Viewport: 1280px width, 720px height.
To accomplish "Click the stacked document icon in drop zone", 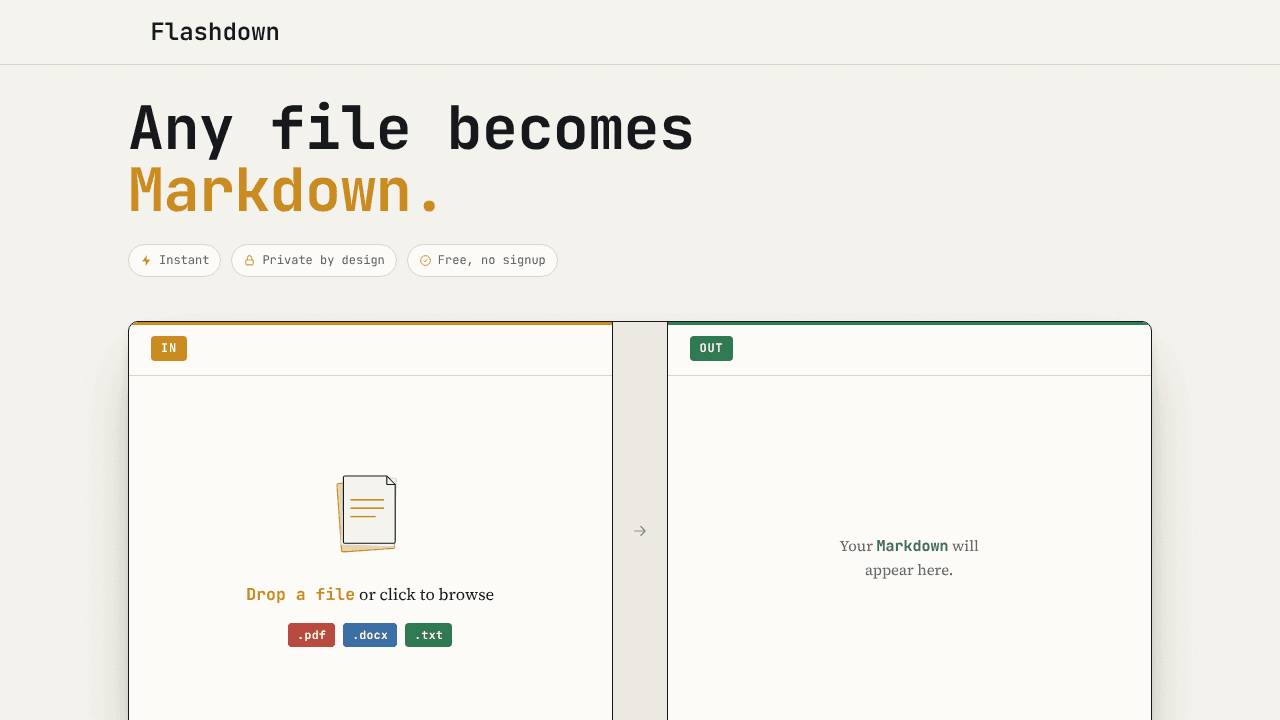I will (367, 513).
